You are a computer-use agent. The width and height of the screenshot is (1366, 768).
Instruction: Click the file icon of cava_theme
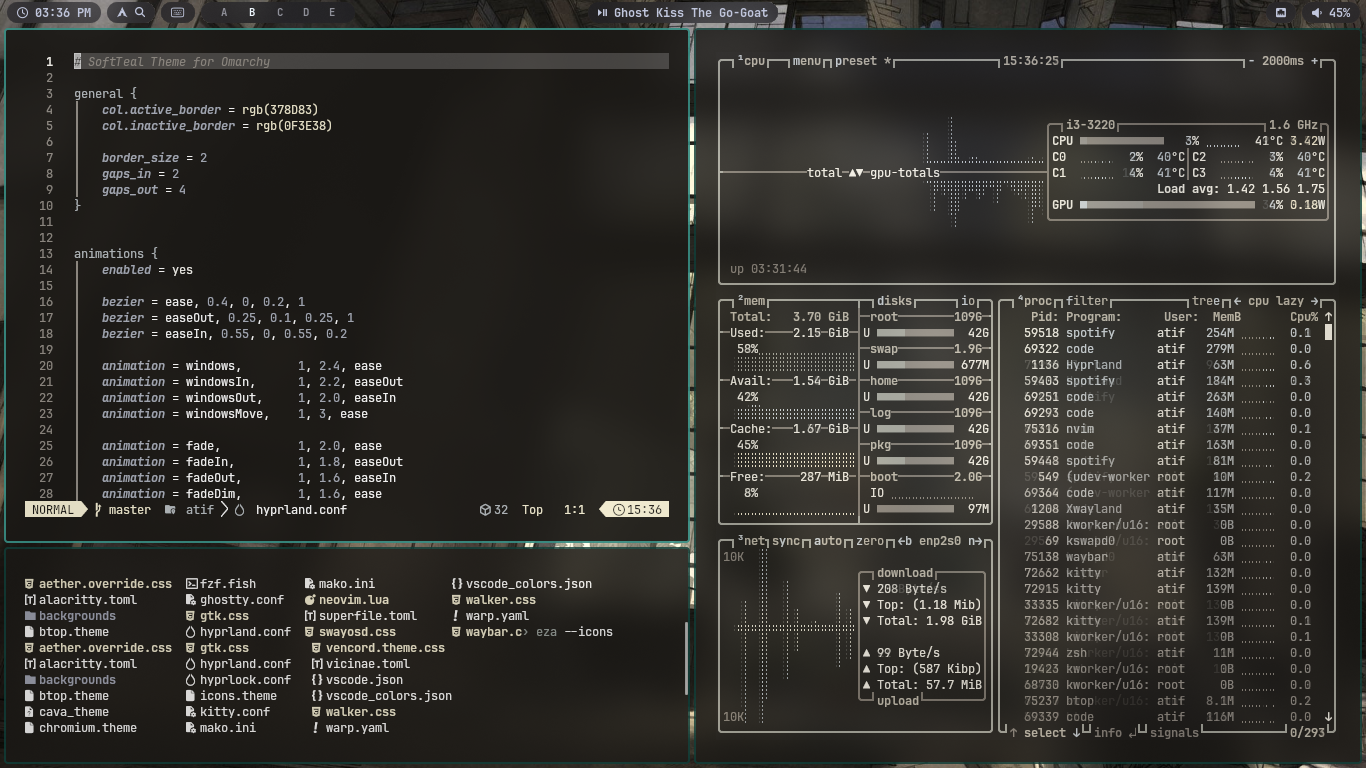[30, 712]
